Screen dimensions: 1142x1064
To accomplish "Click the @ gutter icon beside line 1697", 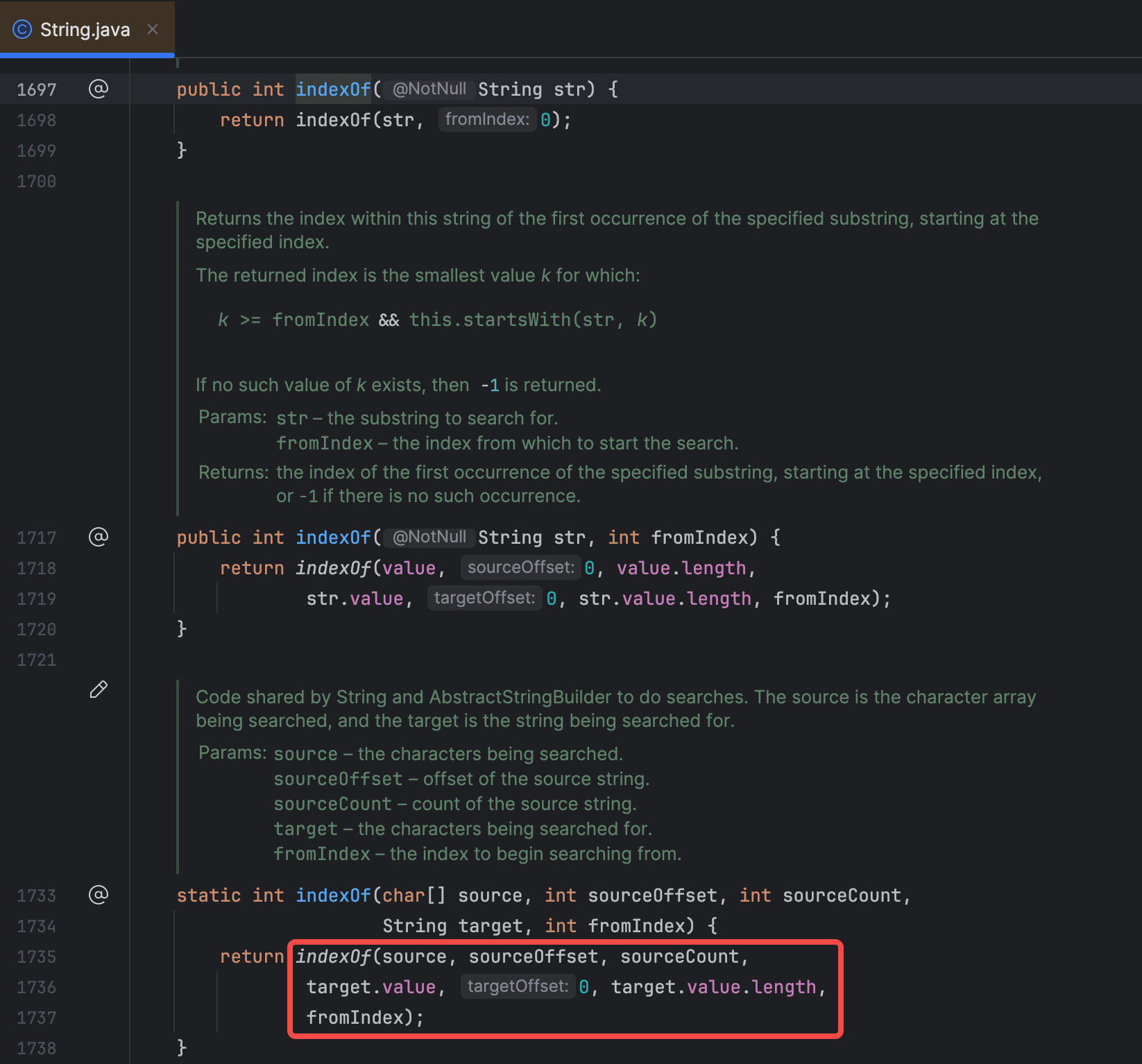I will pyautogui.click(x=99, y=89).
